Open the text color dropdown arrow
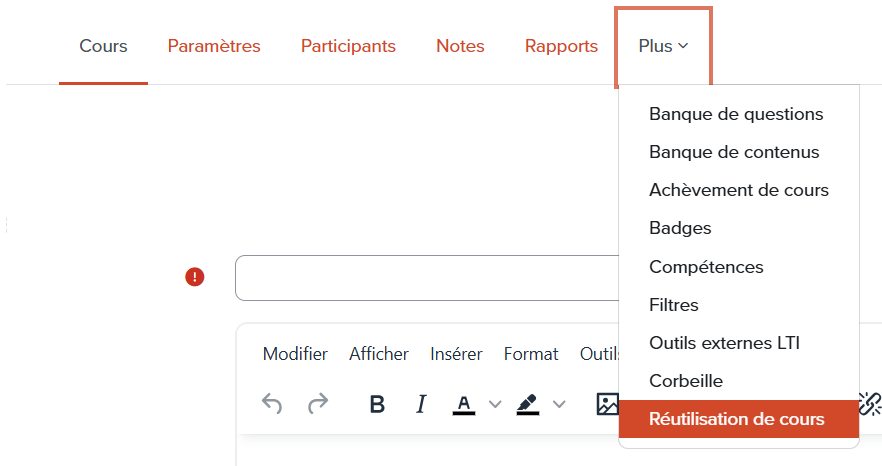The height and width of the screenshot is (466, 882). [x=494, y=404]
